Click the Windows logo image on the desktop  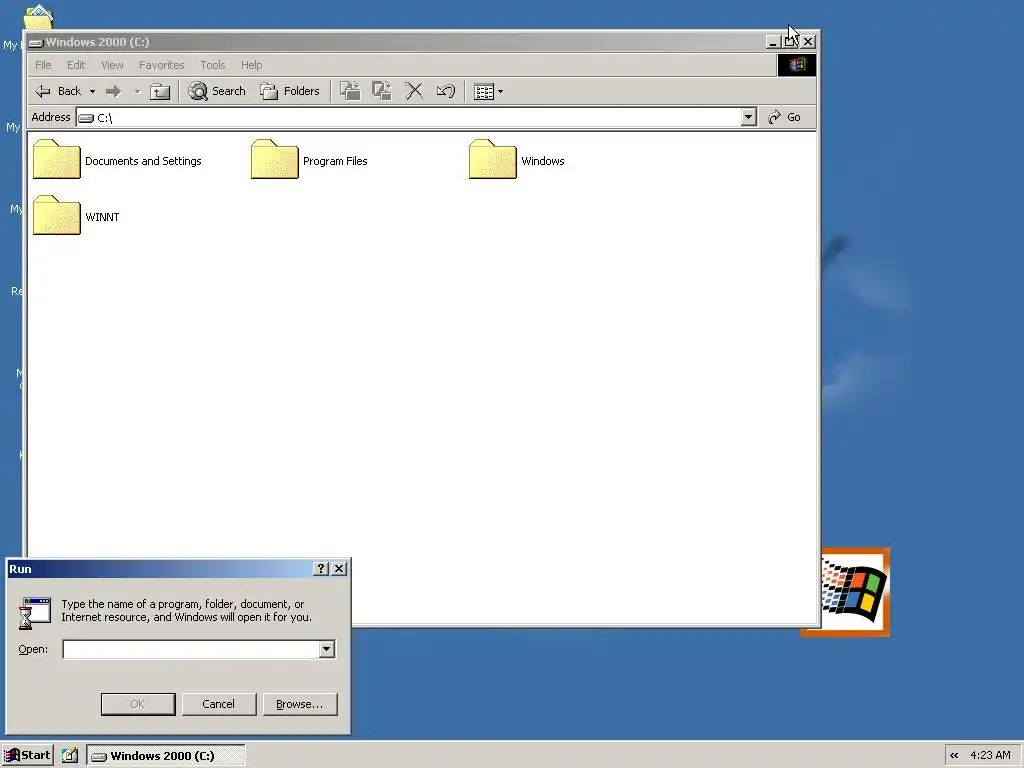pyautogui.click(x=855, y=592)
